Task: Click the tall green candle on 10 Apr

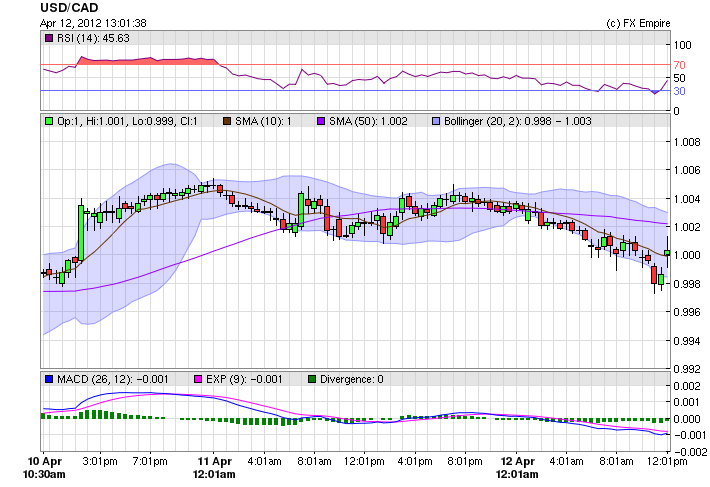Action: coord(81,233)
